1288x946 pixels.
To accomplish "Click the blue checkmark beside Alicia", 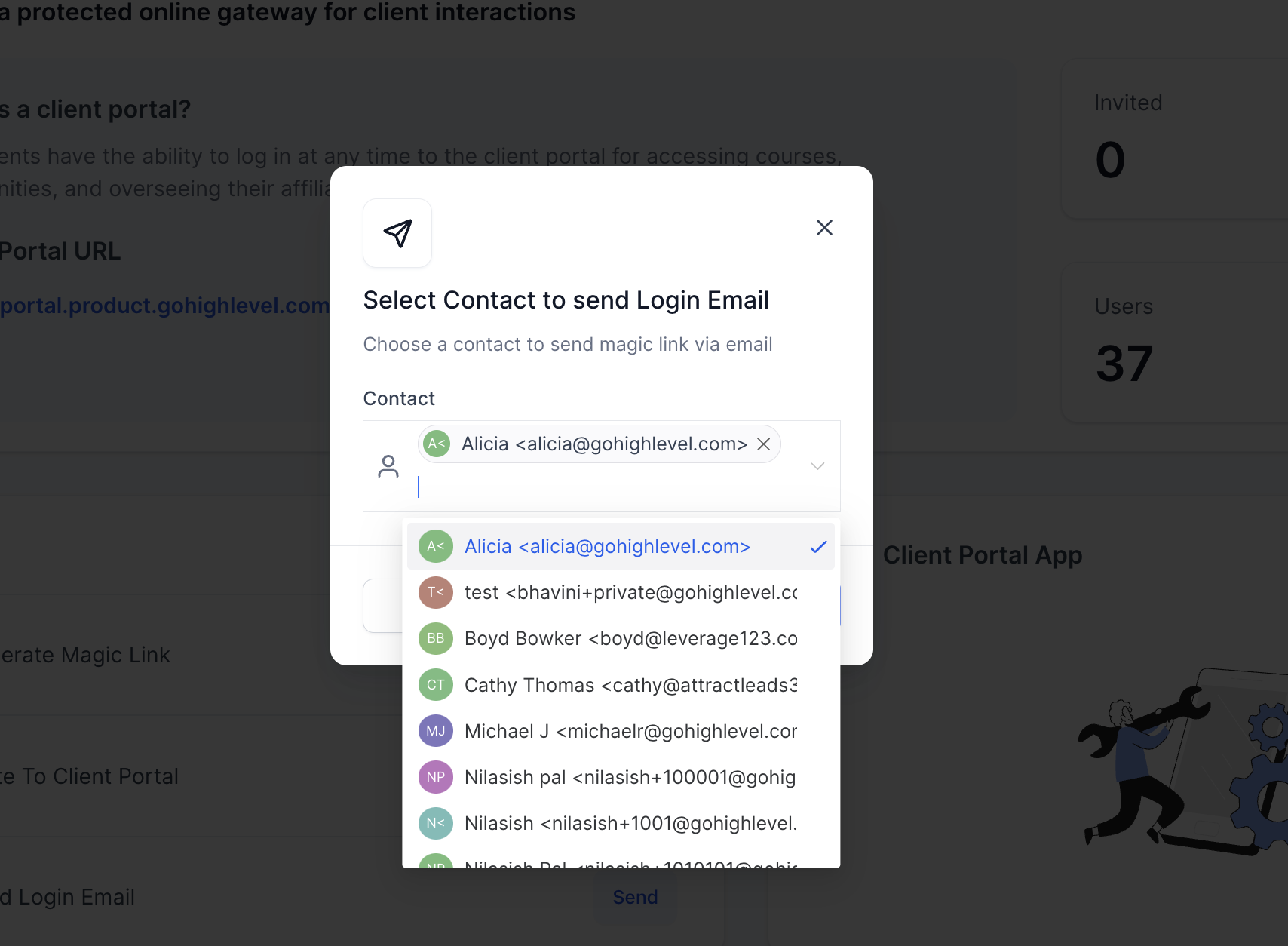I will pos(818,546).
